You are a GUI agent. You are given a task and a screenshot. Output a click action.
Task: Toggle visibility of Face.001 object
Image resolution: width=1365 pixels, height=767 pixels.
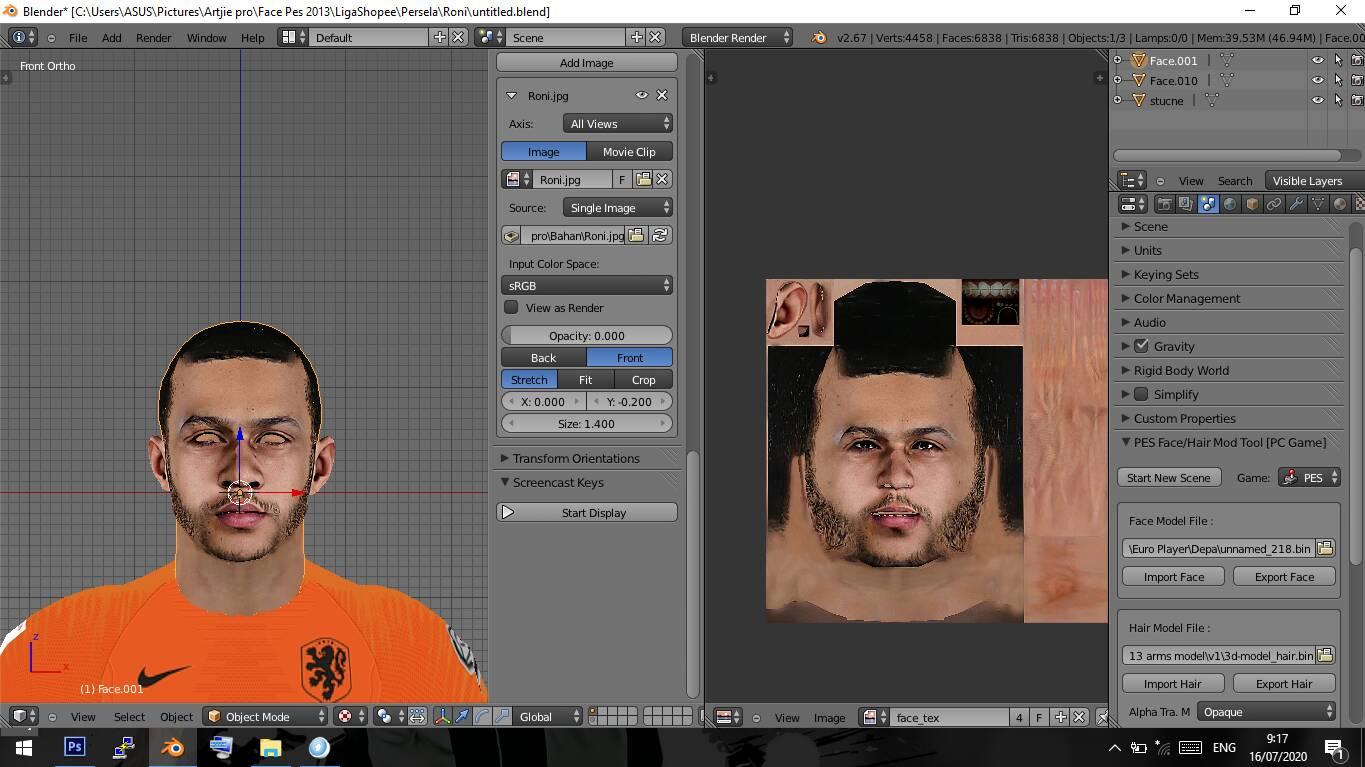point(1317,60)
